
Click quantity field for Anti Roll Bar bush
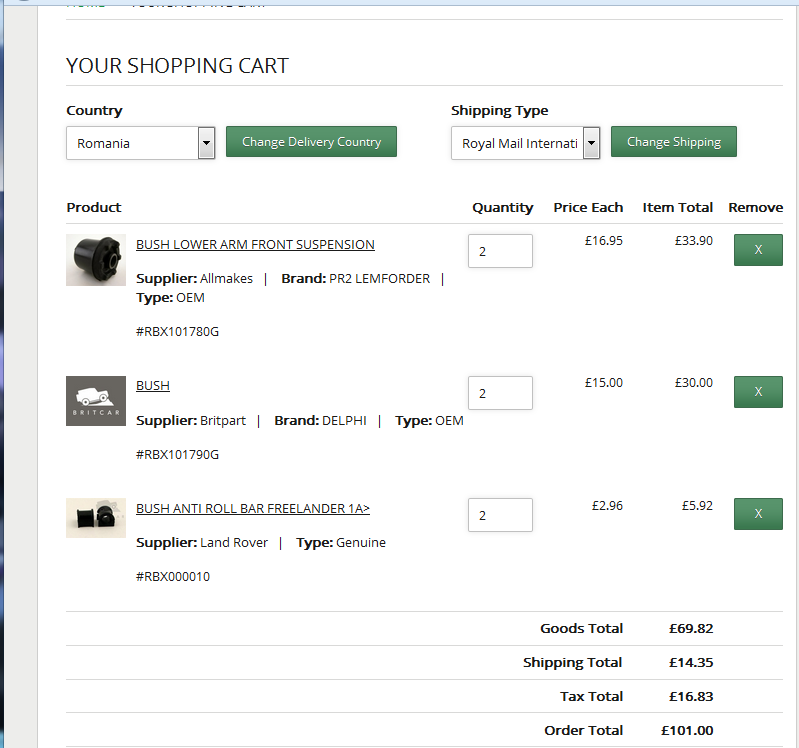coord(500,515)
